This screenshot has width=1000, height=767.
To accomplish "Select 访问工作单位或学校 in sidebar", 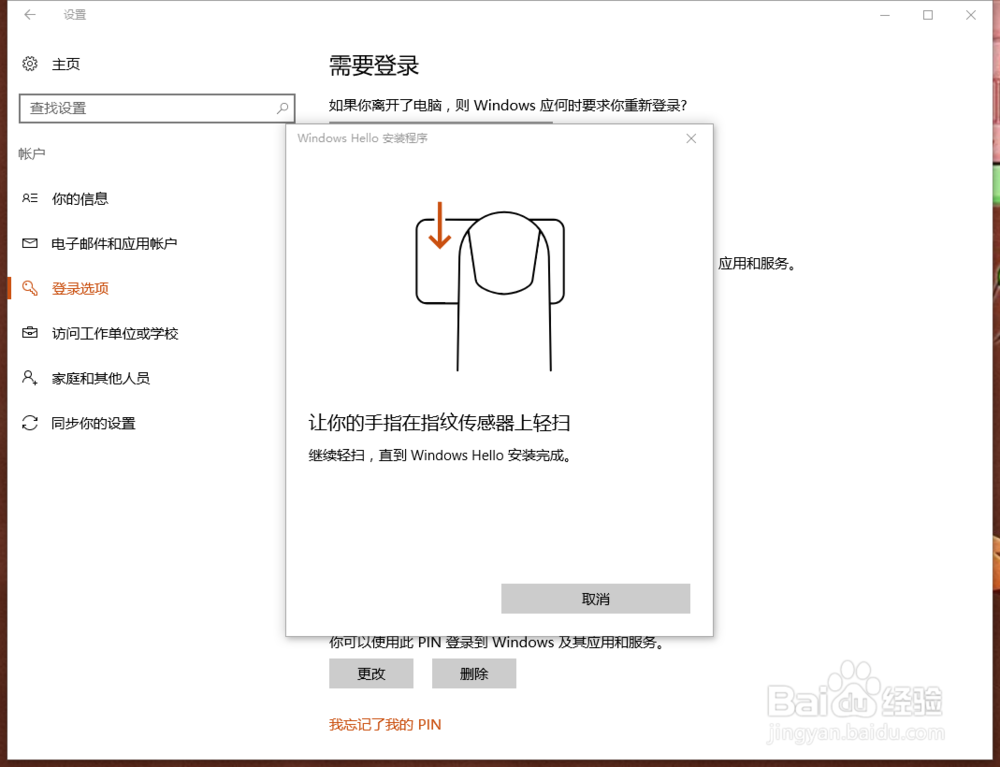I will 115,333.
